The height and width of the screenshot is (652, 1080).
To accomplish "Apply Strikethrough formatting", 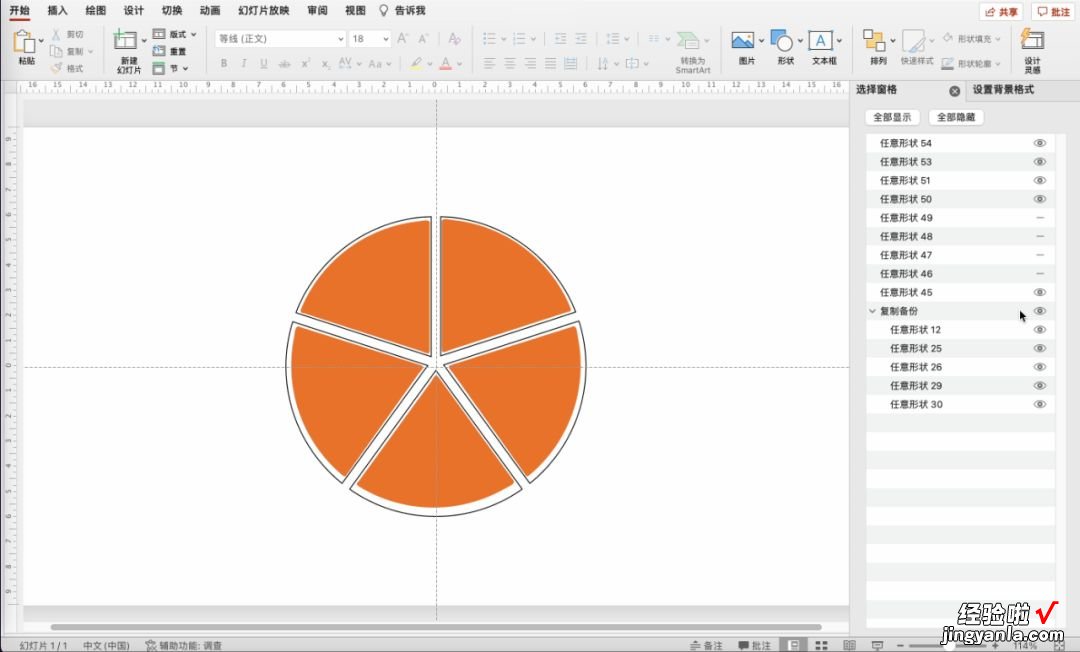I will pos(284,63).
